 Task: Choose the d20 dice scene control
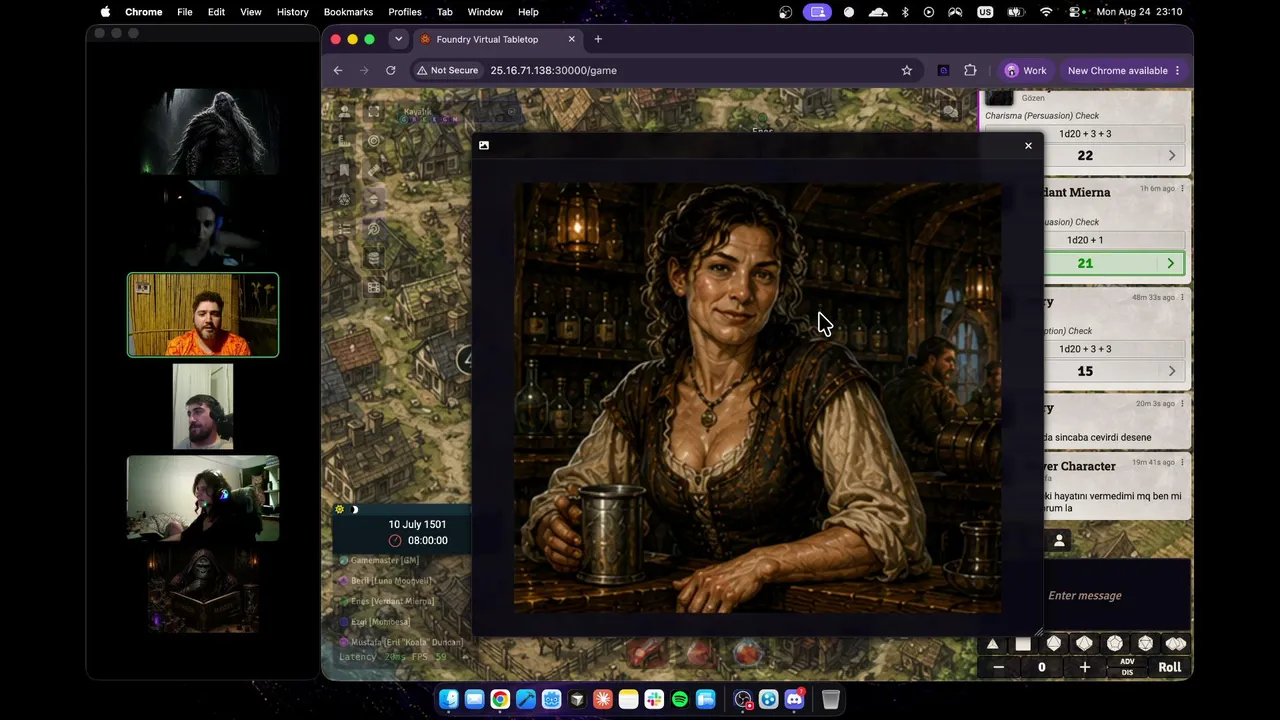point(345,199)
